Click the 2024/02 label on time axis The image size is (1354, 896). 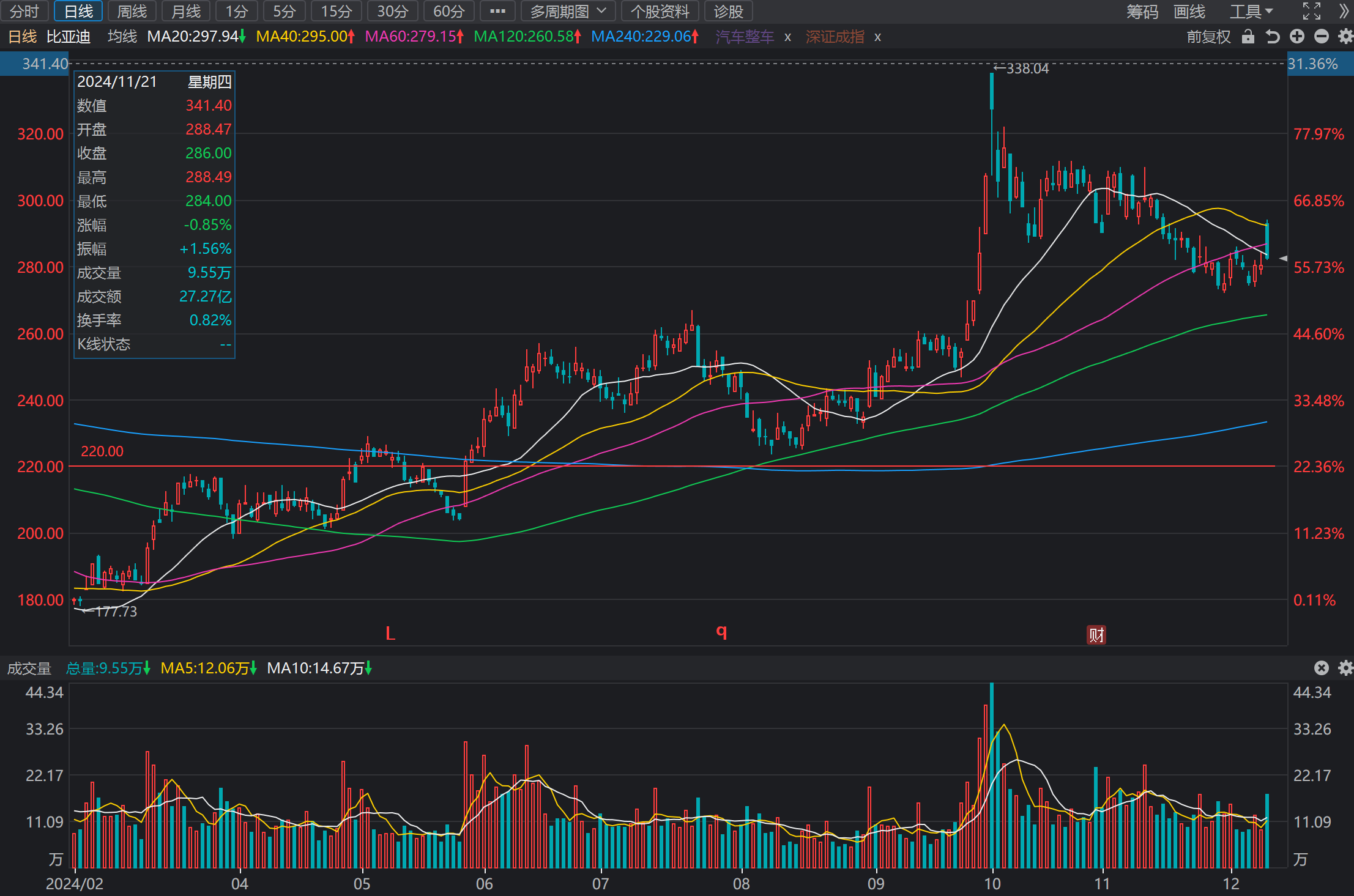click(75, 884)
